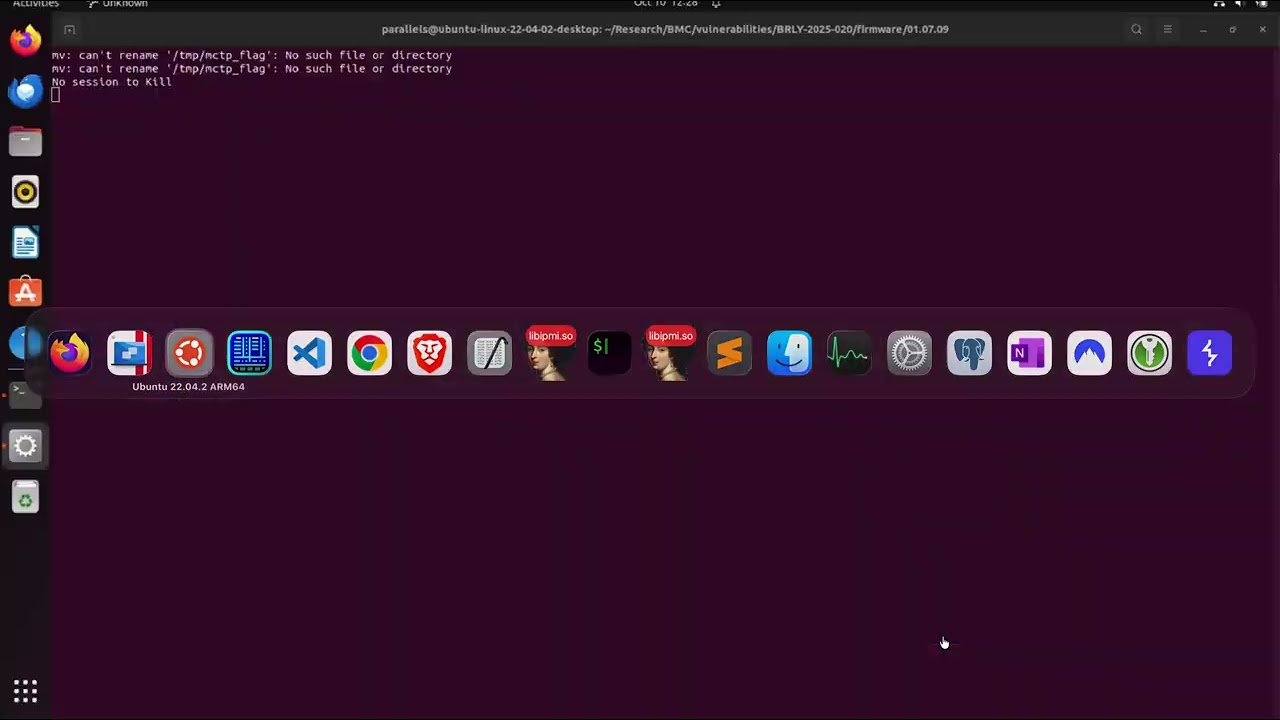This screenshot has height=720, width=1280.
Task: Select the KeePassXC key icon
Action: (x=1149, y=353)
